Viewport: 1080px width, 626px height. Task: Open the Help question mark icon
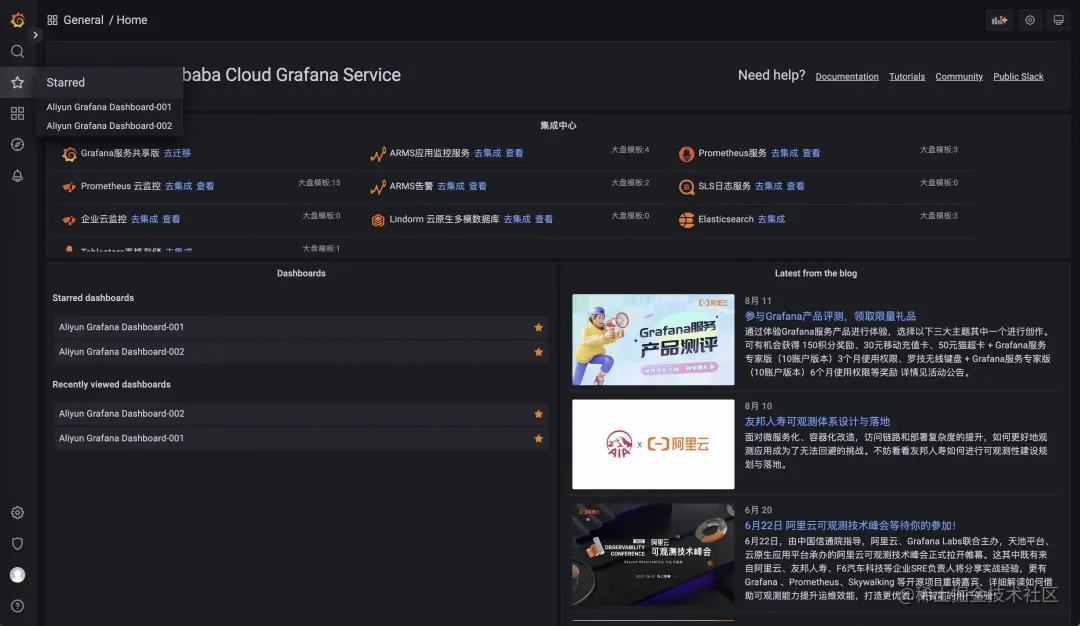[x=18, y=605]
